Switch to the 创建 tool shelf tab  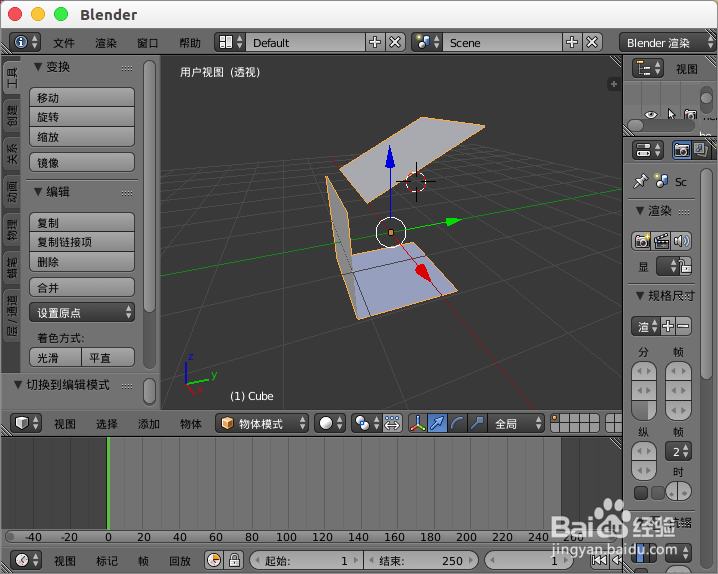[12, 115]
